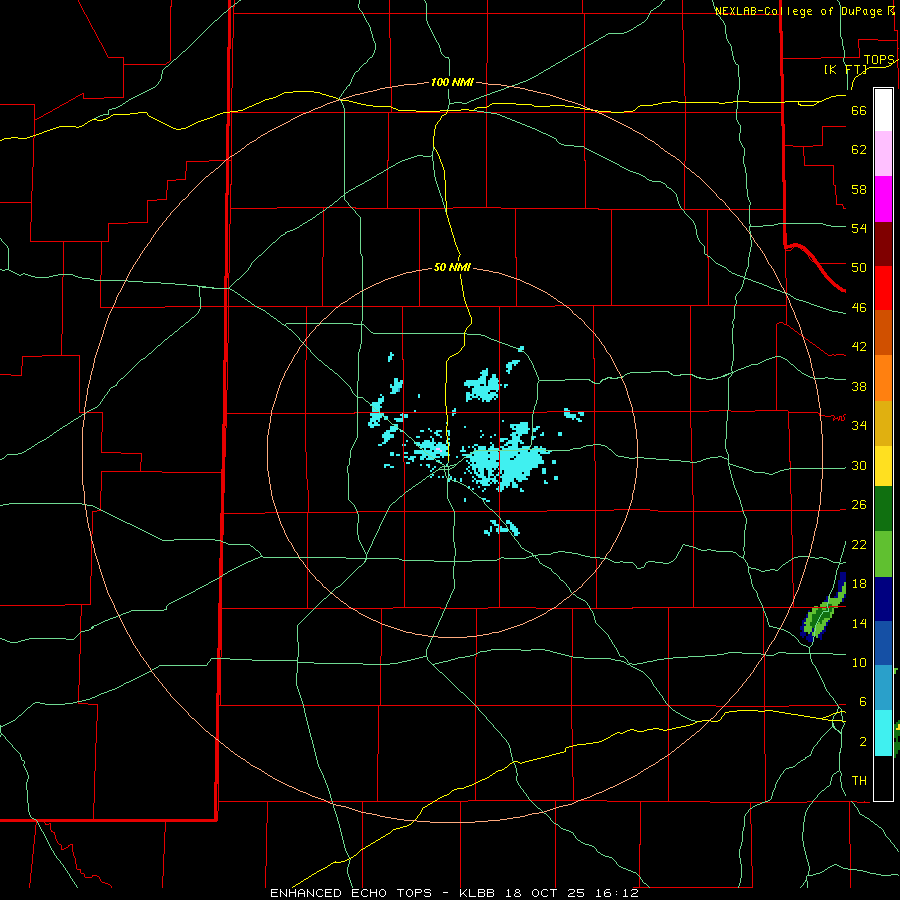Click the "TOPS" legend title
The image size is (900, 900).
(x=879, y=60)
